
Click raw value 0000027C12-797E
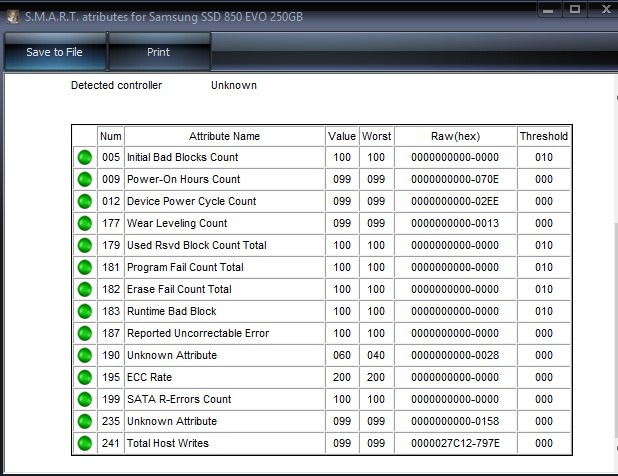click(455, 443)
